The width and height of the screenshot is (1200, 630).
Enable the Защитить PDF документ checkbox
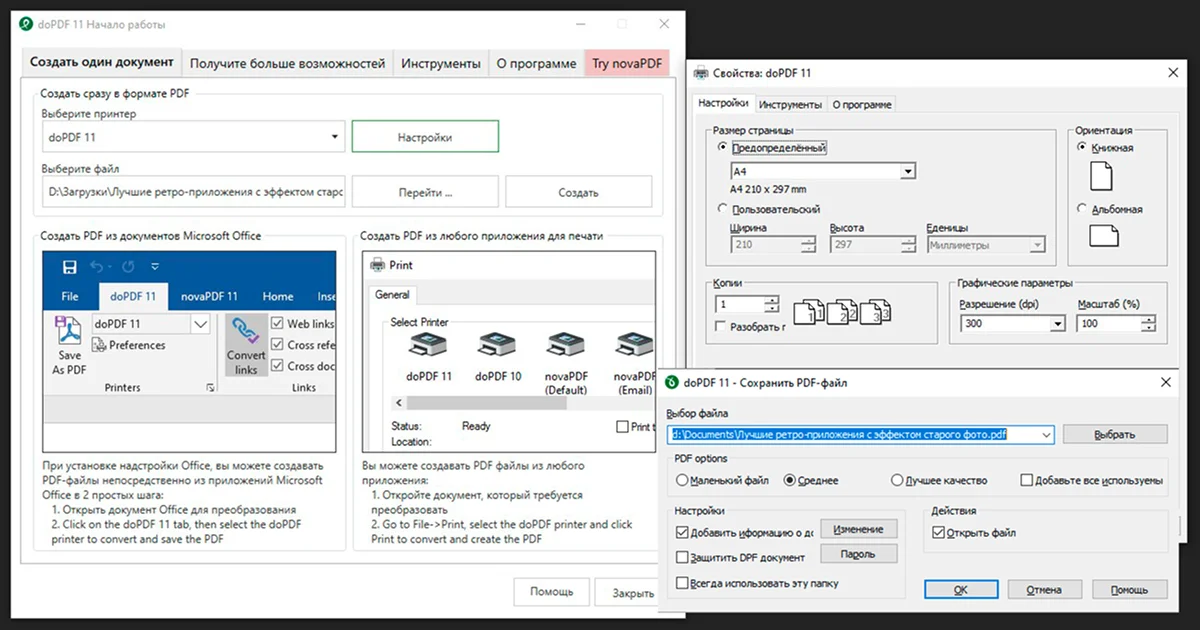tap(682, 557)
